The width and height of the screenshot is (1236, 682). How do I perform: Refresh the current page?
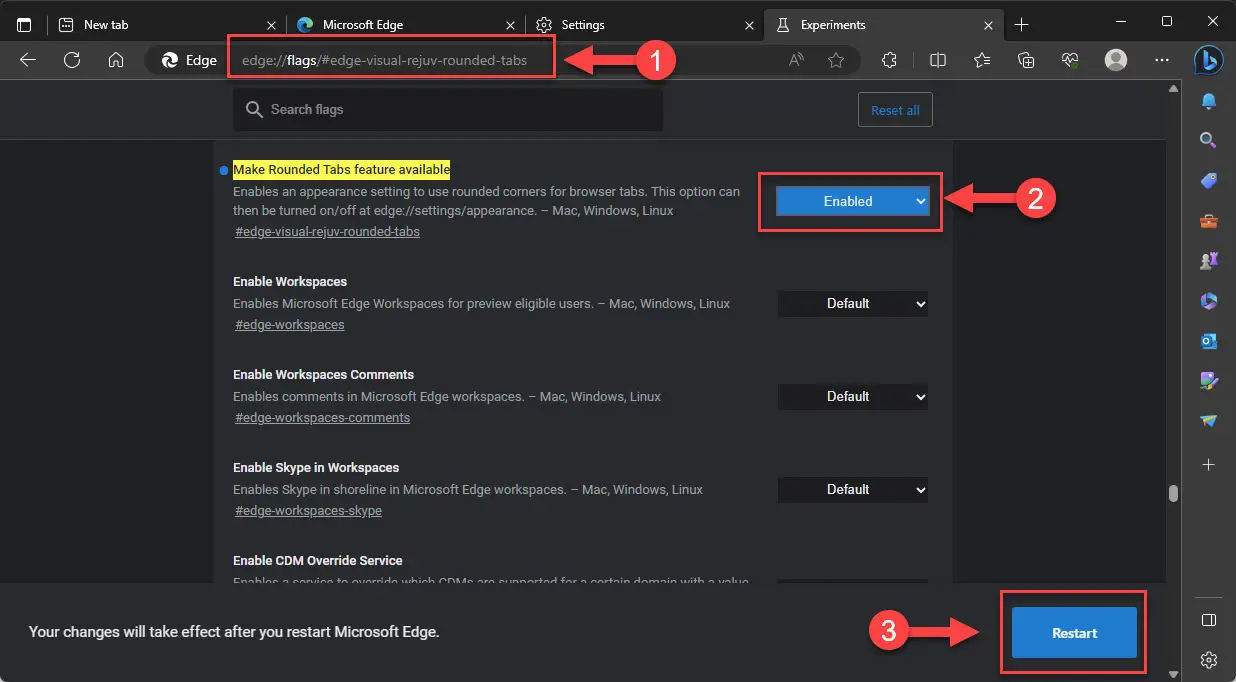click(x=72, y=60)
